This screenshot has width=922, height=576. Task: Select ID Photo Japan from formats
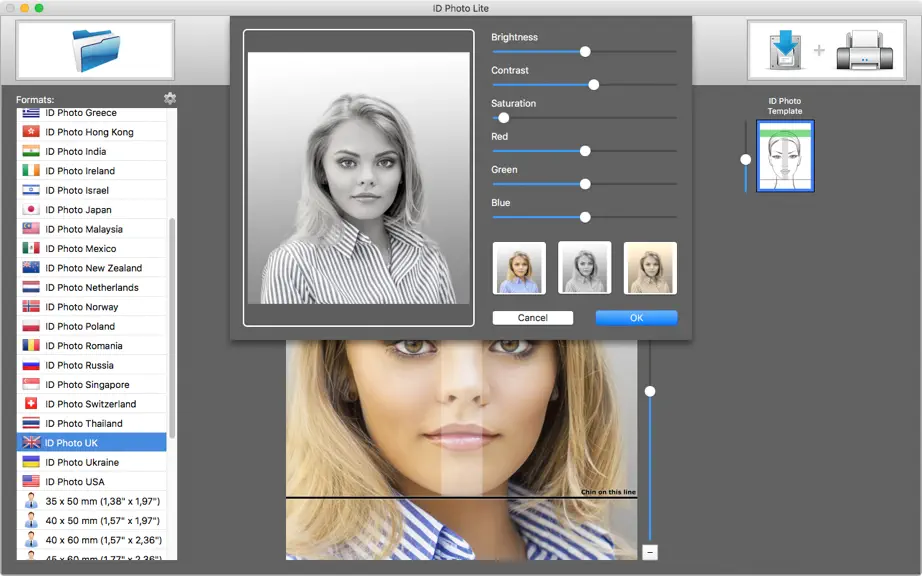tap(92, 209)
